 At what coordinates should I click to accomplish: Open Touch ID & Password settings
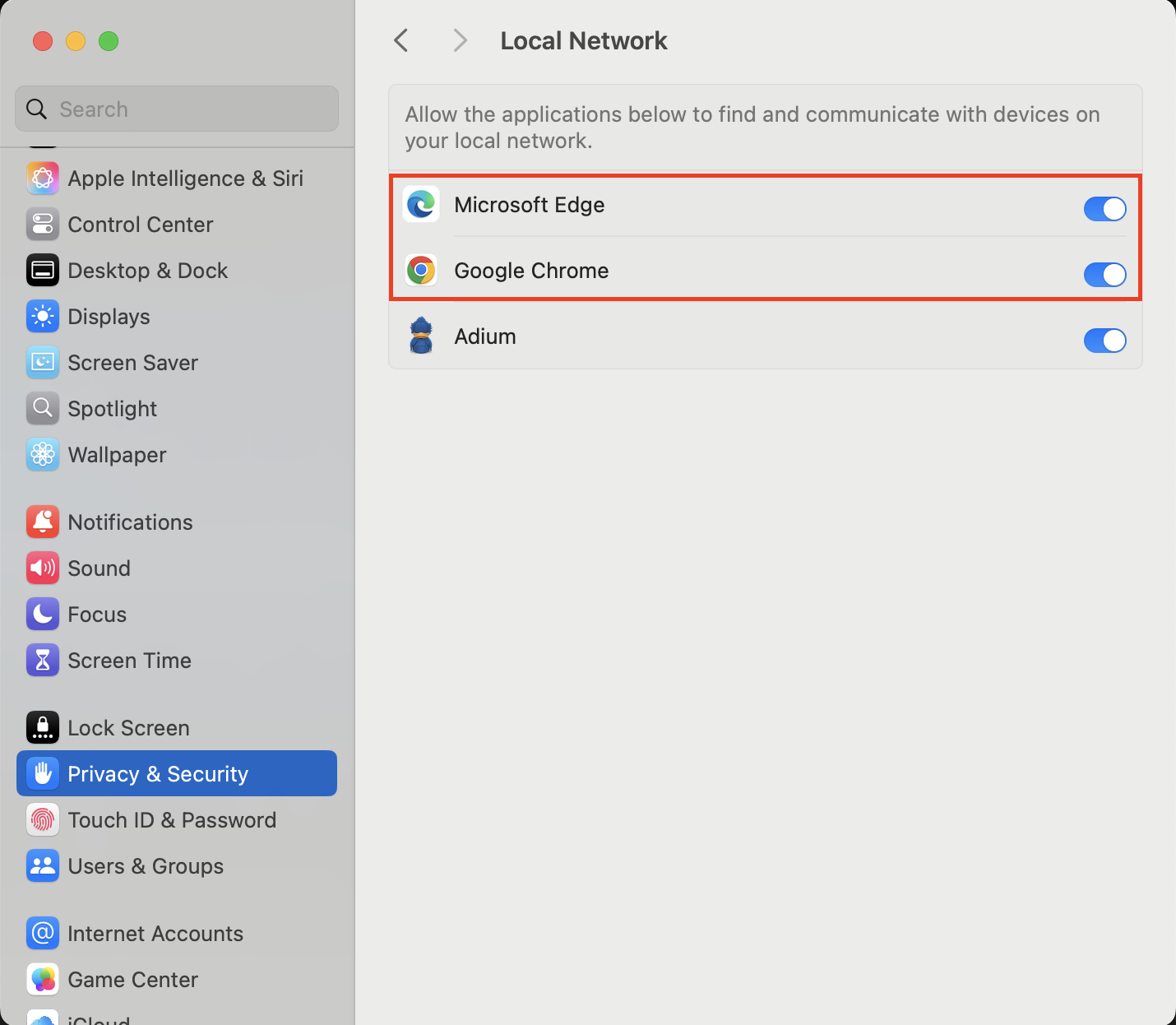click(177, 820)
